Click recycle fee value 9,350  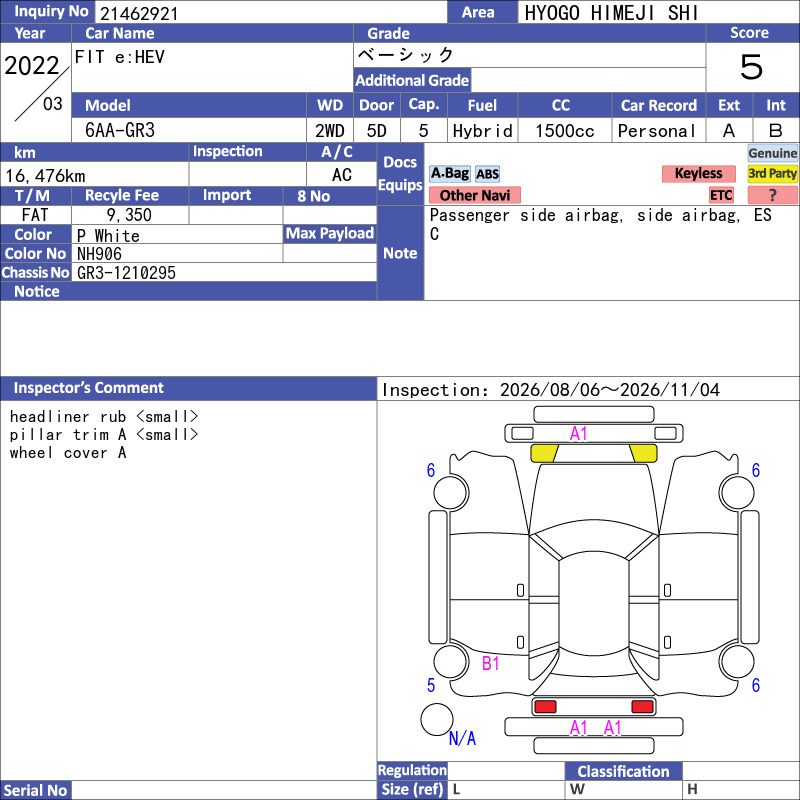coord(129,215)
